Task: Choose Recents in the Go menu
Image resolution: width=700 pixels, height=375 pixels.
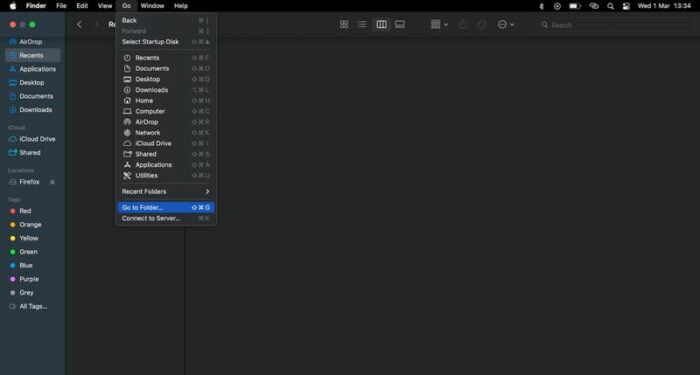Action: pos(166,58)
